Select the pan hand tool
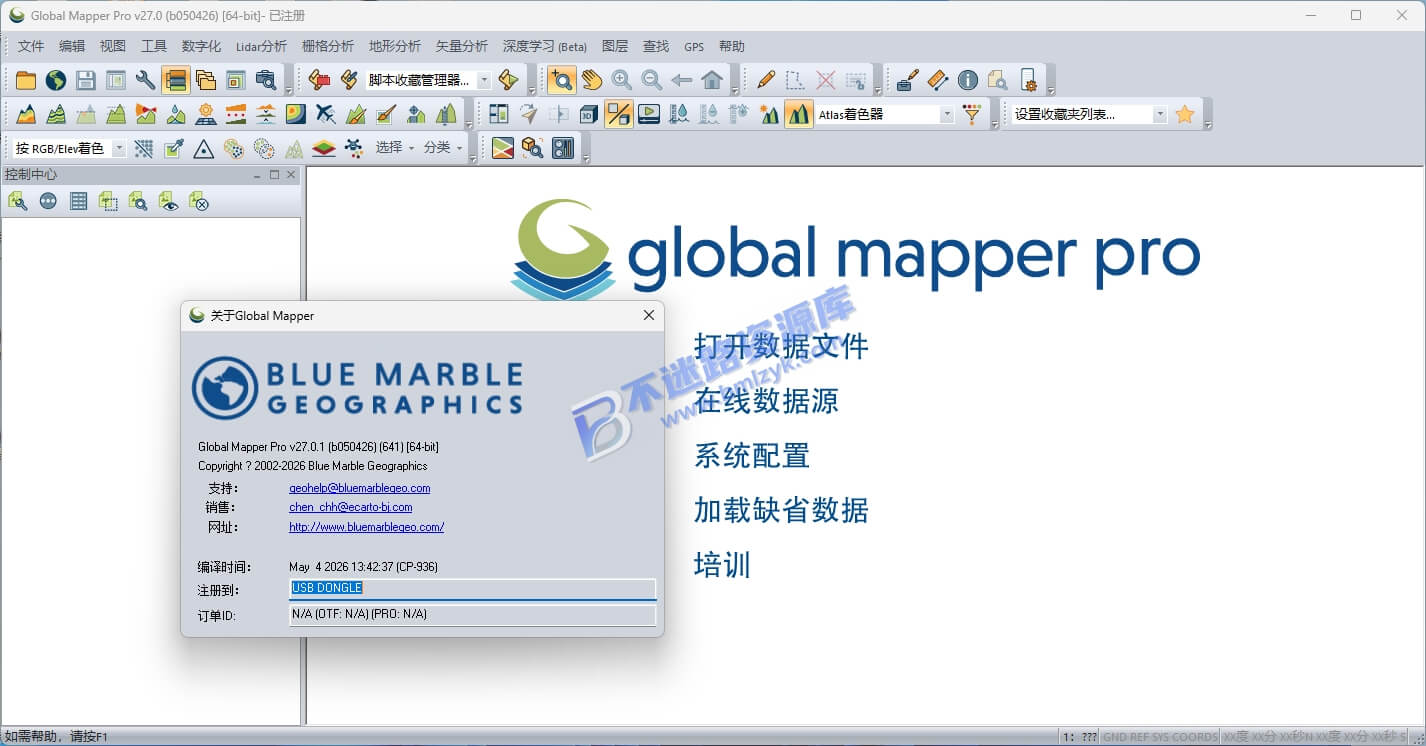 click(592, 80)
